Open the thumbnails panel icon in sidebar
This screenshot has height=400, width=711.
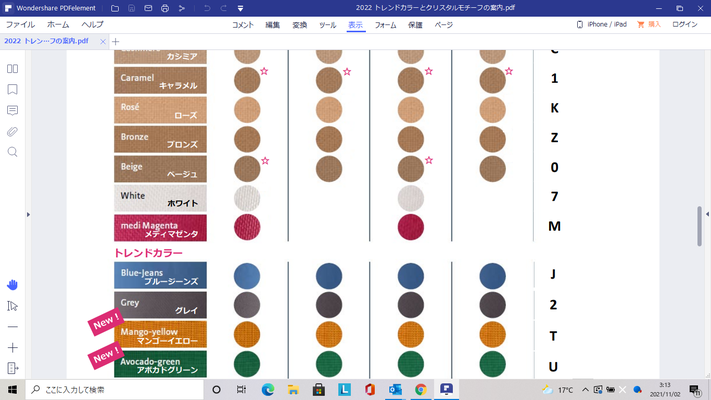[x=13, y=68]
